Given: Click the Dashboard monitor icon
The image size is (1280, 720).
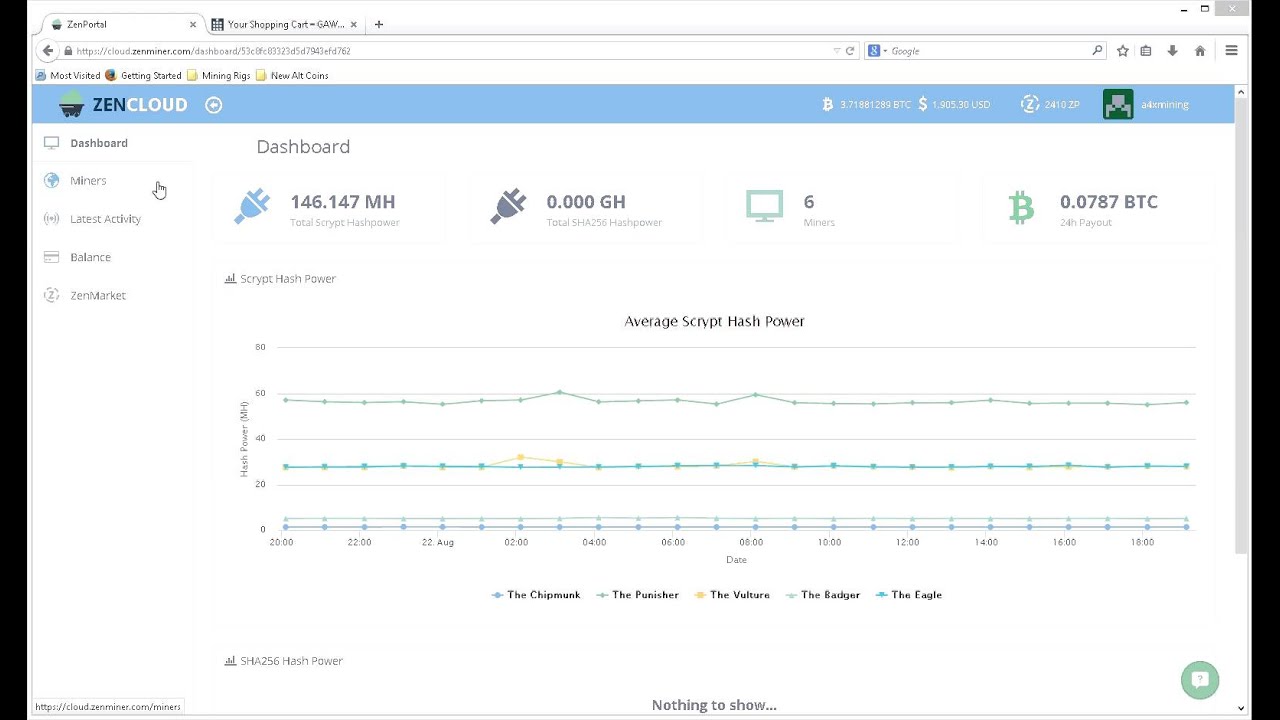Looking at the screenshot, I should point(51,143).
